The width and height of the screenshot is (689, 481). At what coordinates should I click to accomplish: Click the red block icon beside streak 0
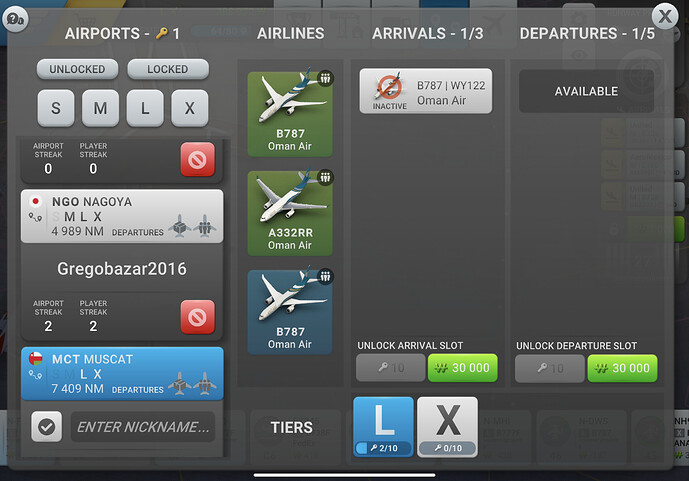coord(197,159)
